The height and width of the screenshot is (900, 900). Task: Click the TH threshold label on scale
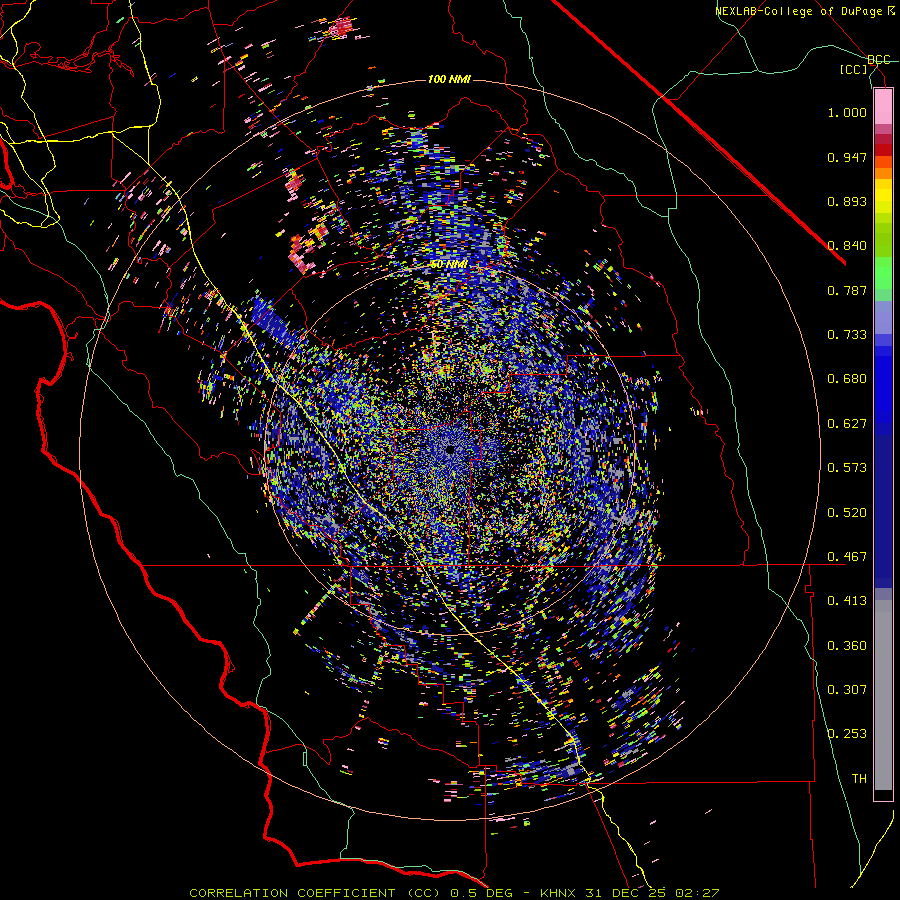pos(859,779)
